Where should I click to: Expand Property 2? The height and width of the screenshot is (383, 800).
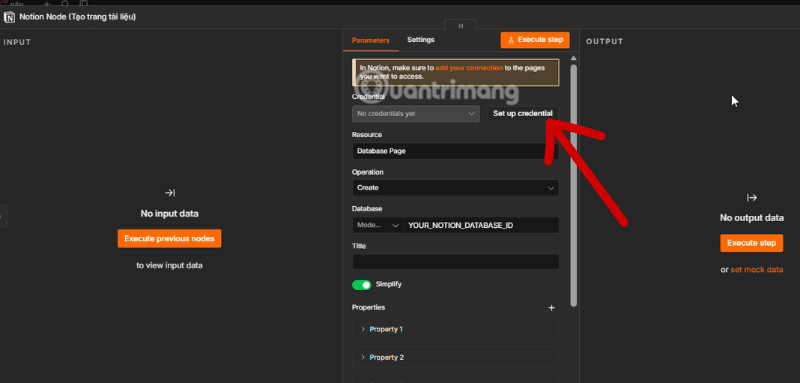click(455, 358)
